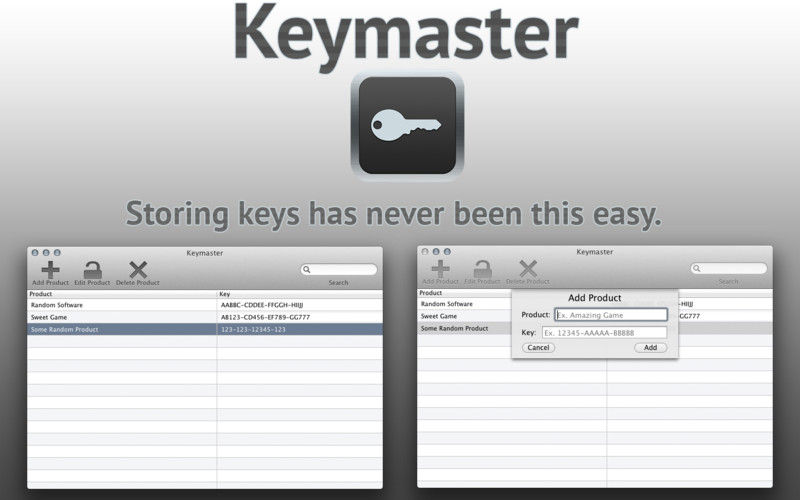
Task: Click Add button in Add Product dialog
Action: coord(650,347)
